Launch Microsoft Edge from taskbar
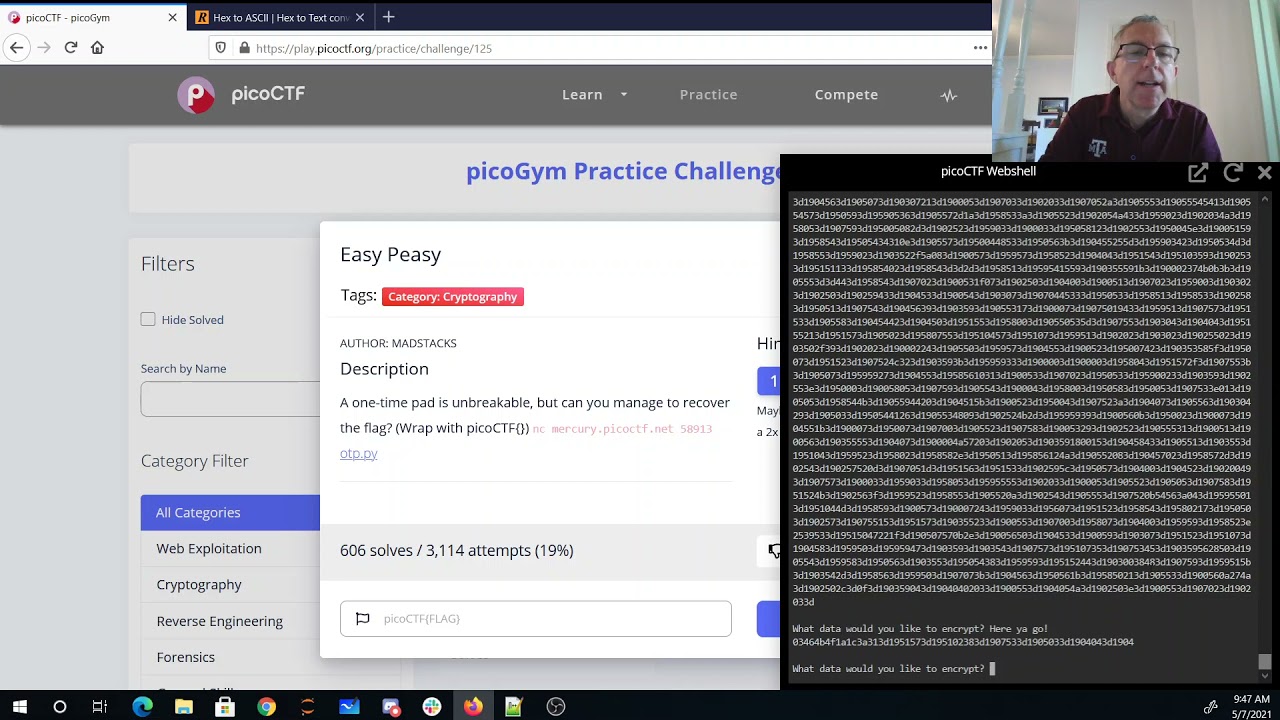This screenshot has width=1280, height=720. click(142, 707)
